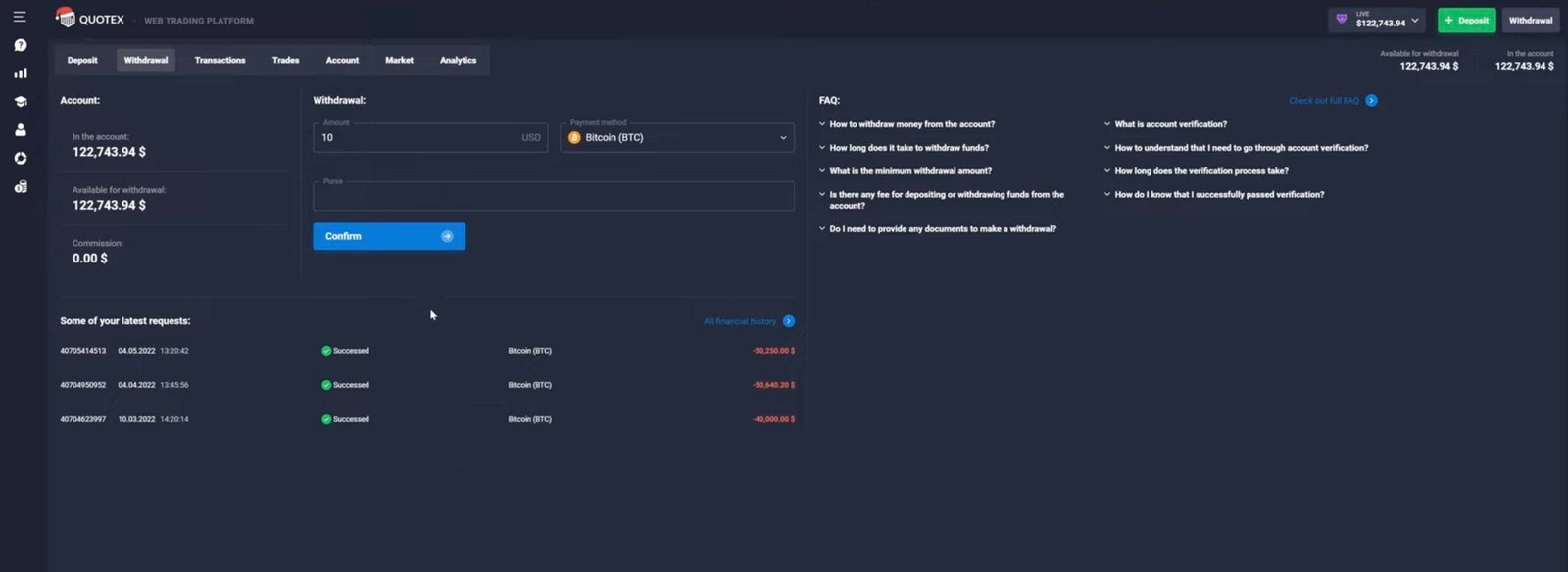Screen dimensions: 1568x572
Task: Click the -50,250.00 $ withdrawal amount
Action: pos(773,351)
